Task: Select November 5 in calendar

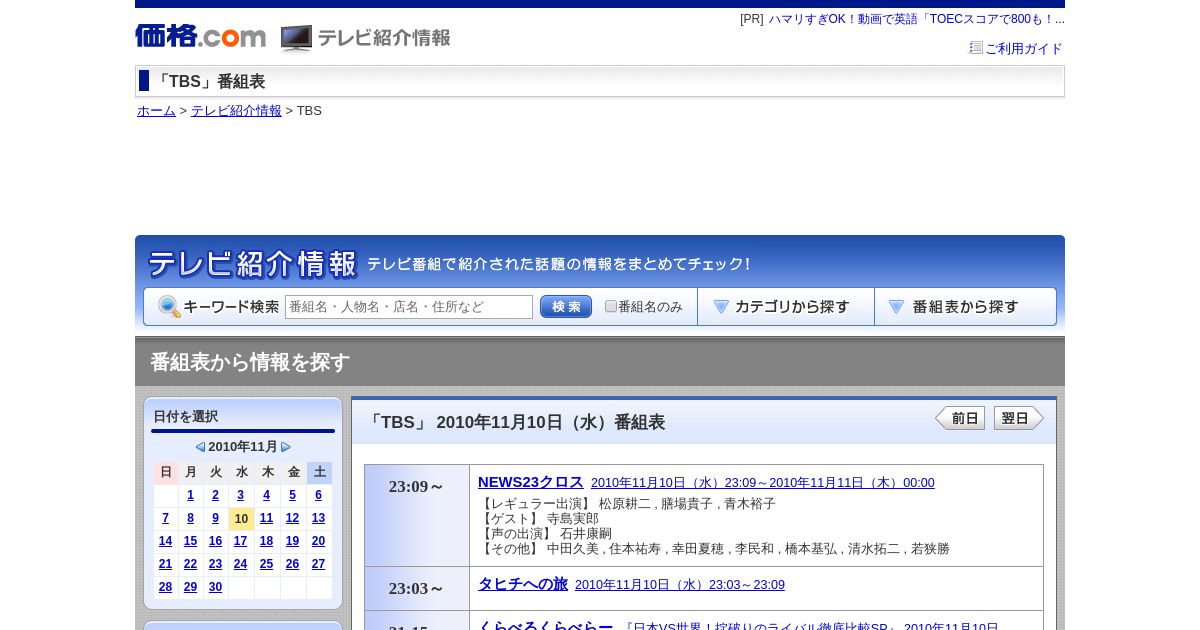Action: point(292,495)
